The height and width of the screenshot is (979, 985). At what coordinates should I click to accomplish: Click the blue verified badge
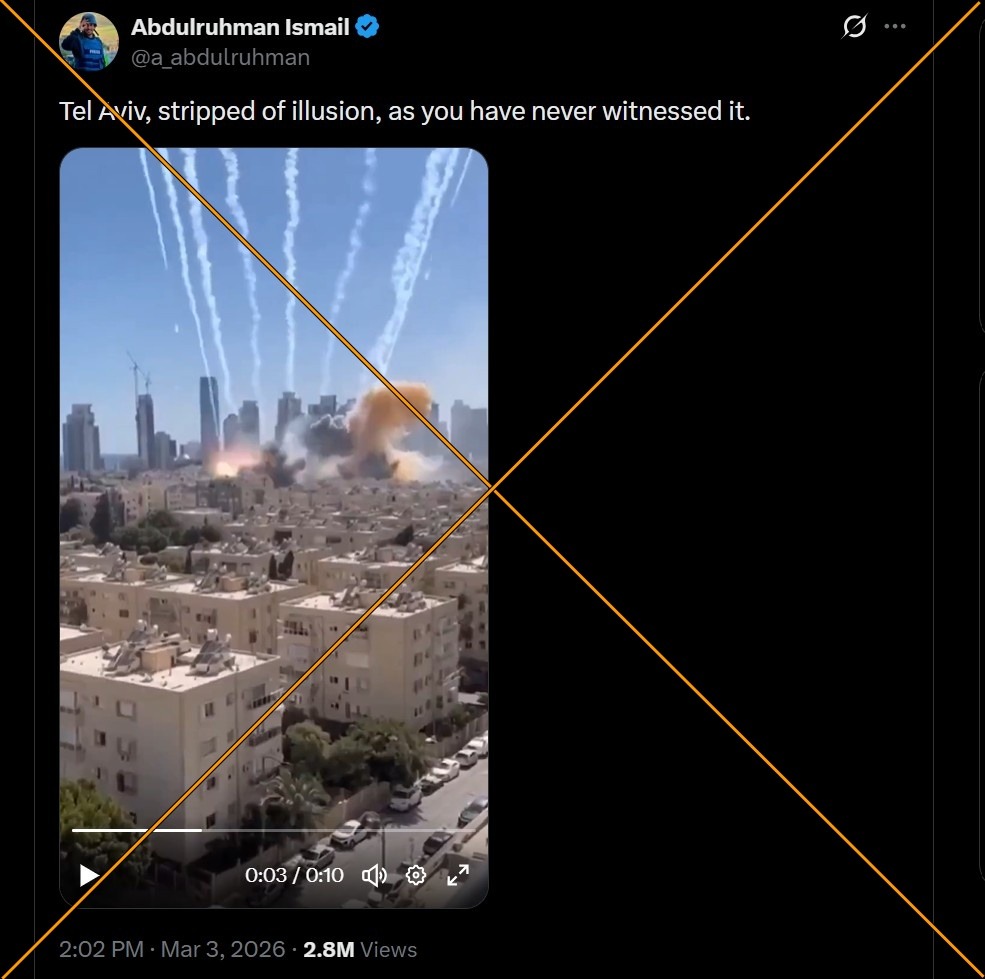click(367, 27)
